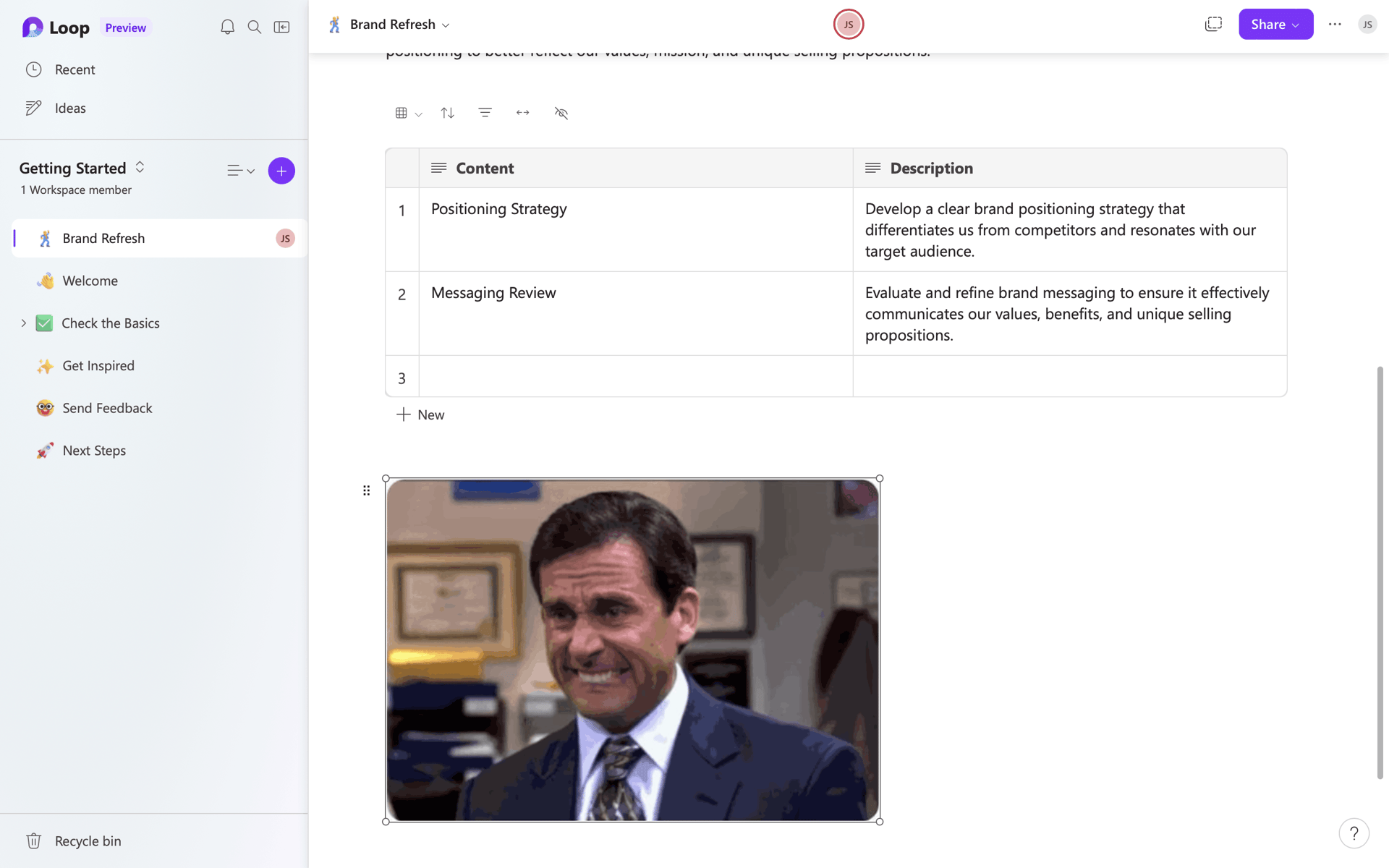1389x868 pixels.
Task: Click the Ideas pencil icon
Action: point(34,108)
